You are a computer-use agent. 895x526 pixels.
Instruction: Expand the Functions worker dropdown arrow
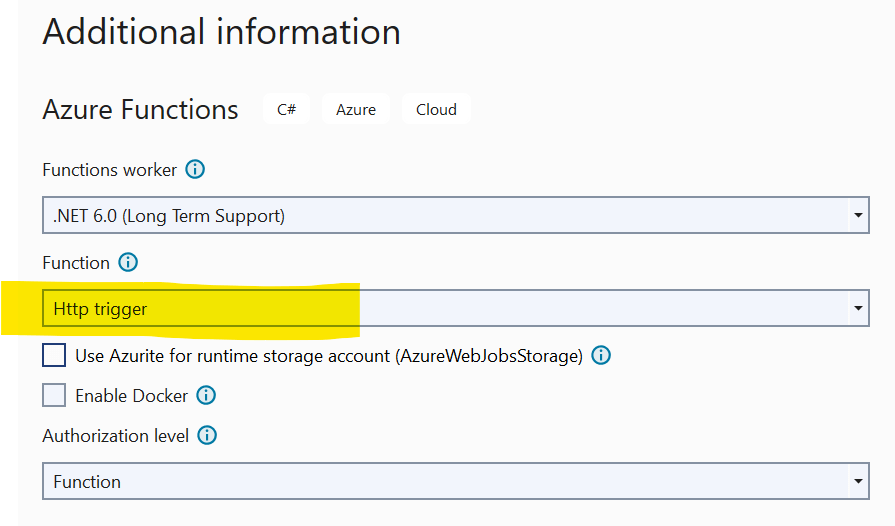click(858, 216)
